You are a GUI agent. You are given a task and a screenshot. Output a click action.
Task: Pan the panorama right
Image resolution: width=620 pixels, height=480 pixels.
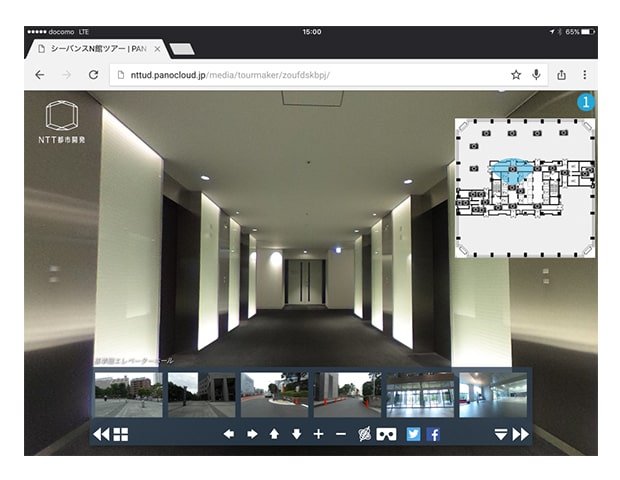(x=251, y=434)
